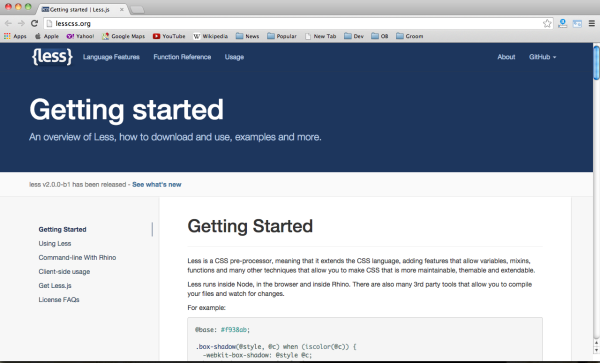This screenshot has width=600, height=363.
Task: Click the {less} logo
Action: click(52, 57)
